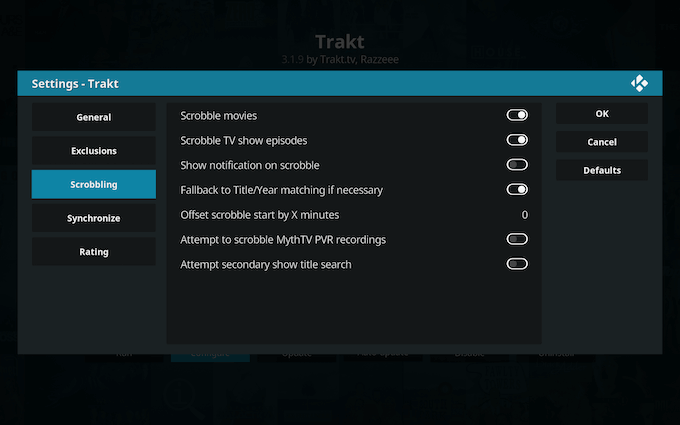Select the 'Offset scrobble start by X minutes' label
The height and width of the screenshot is (425, 680).
click(x=259, y=215)
